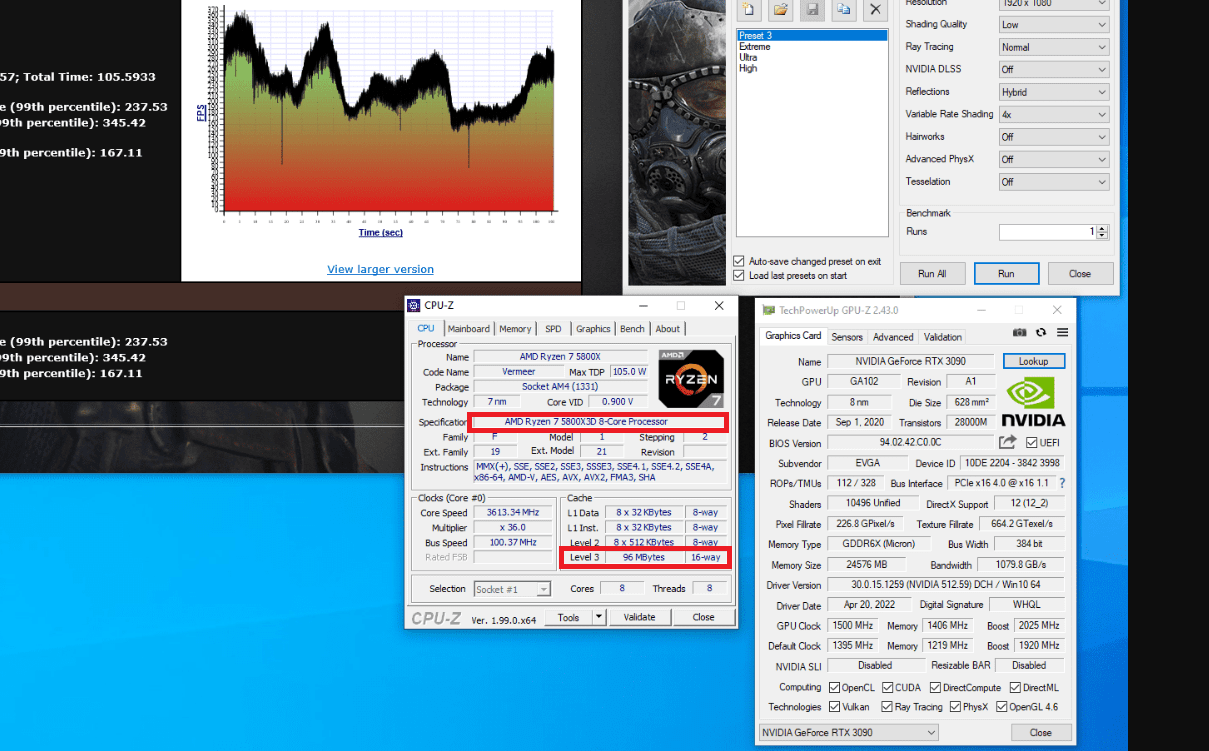Image resolution: width=1209 pixels, height=751 pixels.
Task: Switch to the CPU-Z Bench tab
Action: coord(632,328)
